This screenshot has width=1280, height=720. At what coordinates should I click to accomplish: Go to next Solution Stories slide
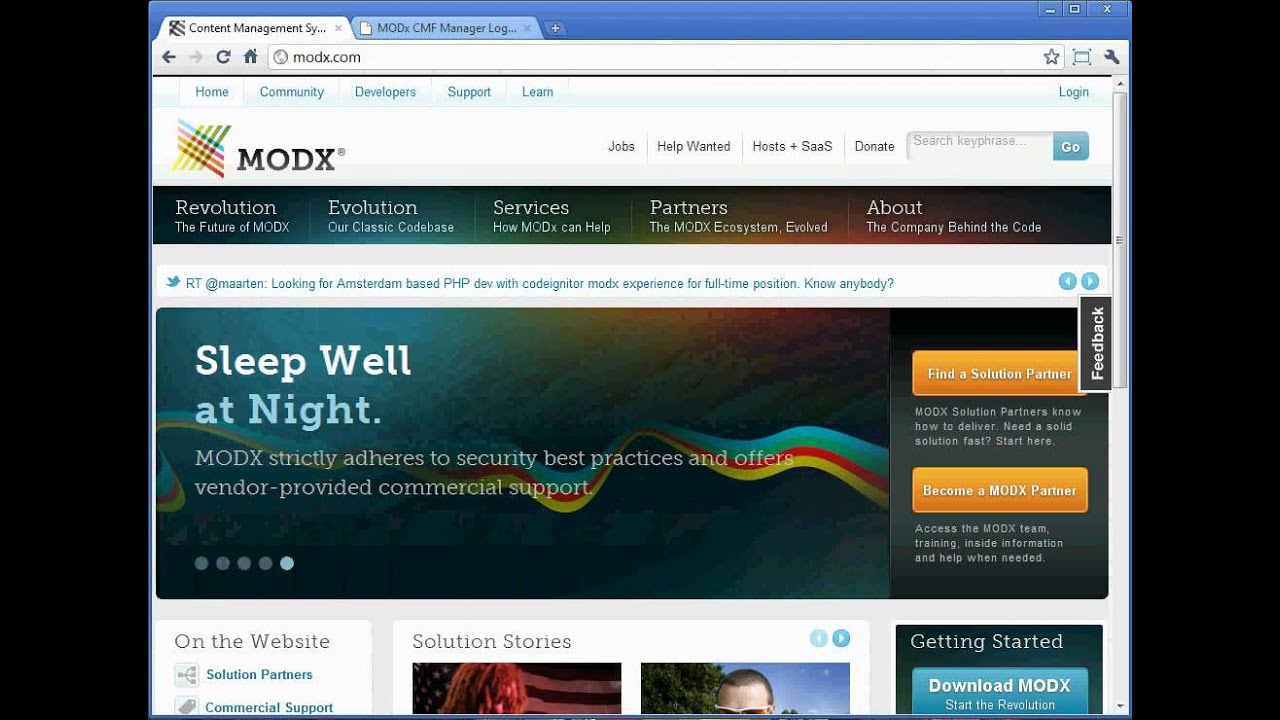841,638
